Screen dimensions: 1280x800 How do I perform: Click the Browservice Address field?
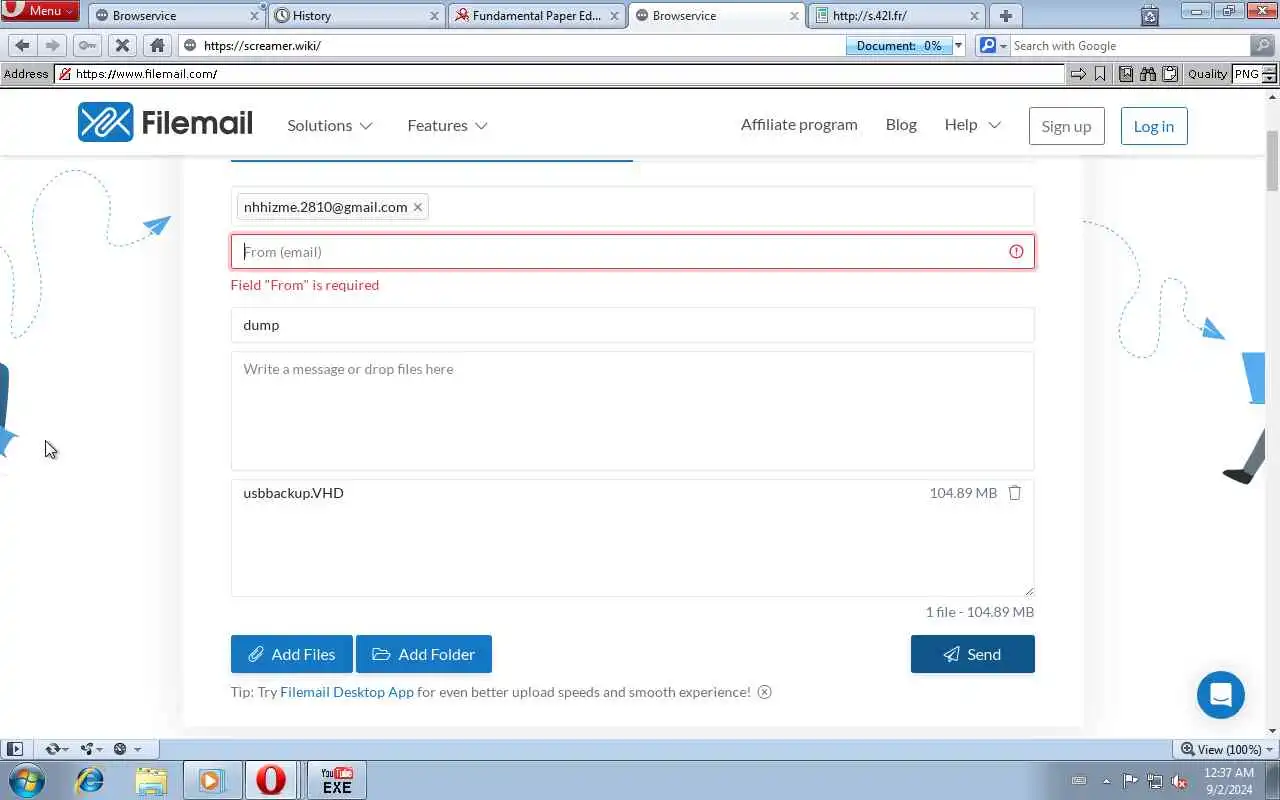click(x=560, y=74)
